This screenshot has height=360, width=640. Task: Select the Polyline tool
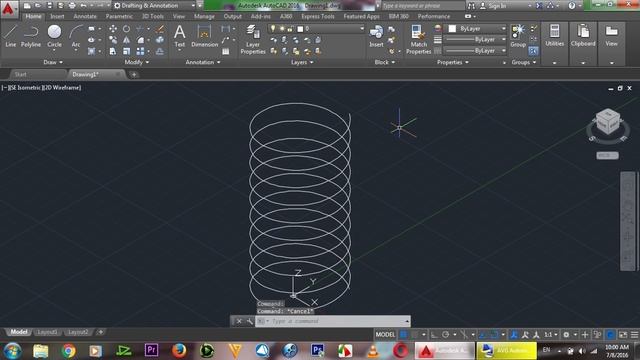coord(31,36)
